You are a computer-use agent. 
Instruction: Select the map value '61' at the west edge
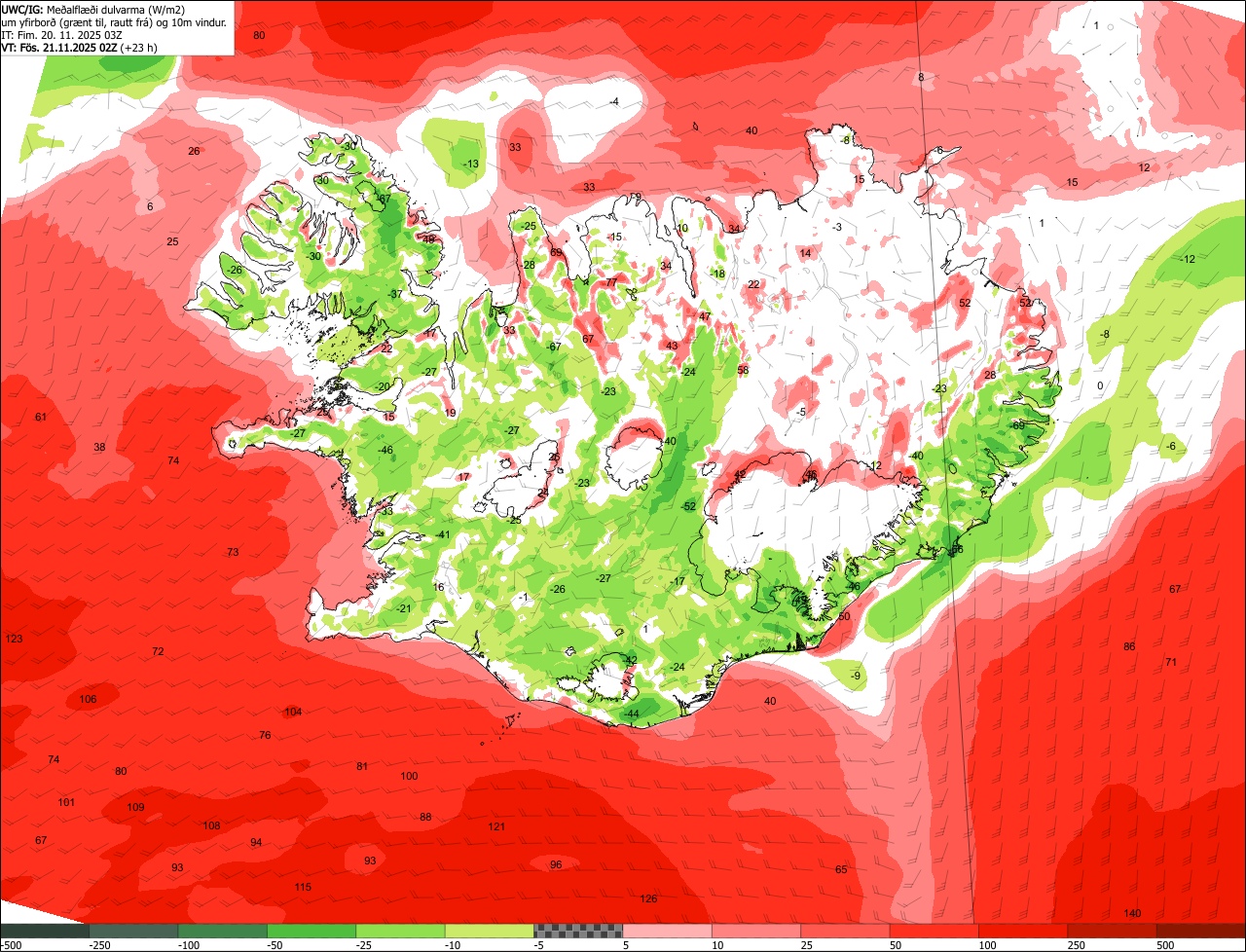(x=41, y=417)
